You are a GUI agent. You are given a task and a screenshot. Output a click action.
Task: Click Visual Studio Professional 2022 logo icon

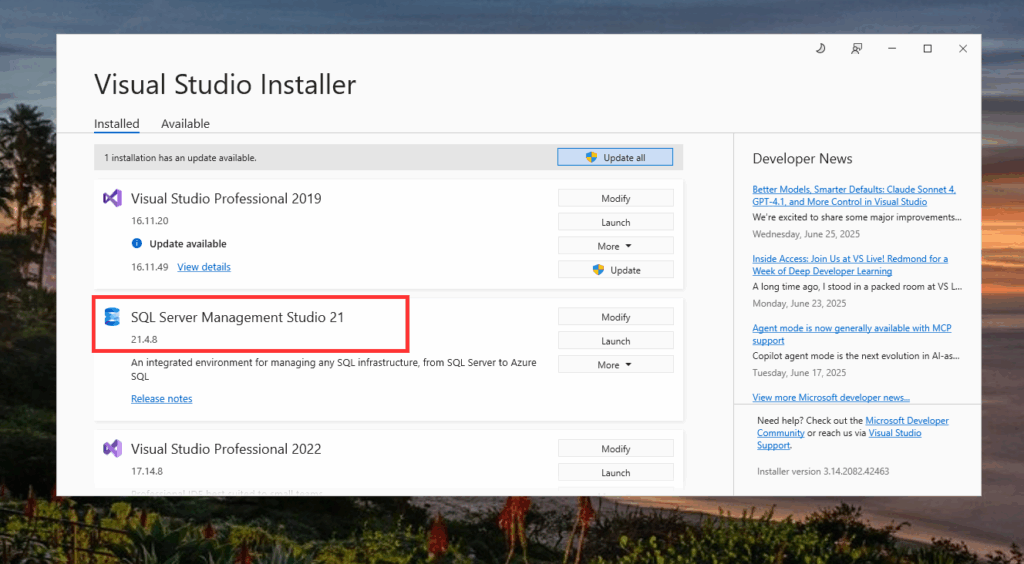point(112,448)
